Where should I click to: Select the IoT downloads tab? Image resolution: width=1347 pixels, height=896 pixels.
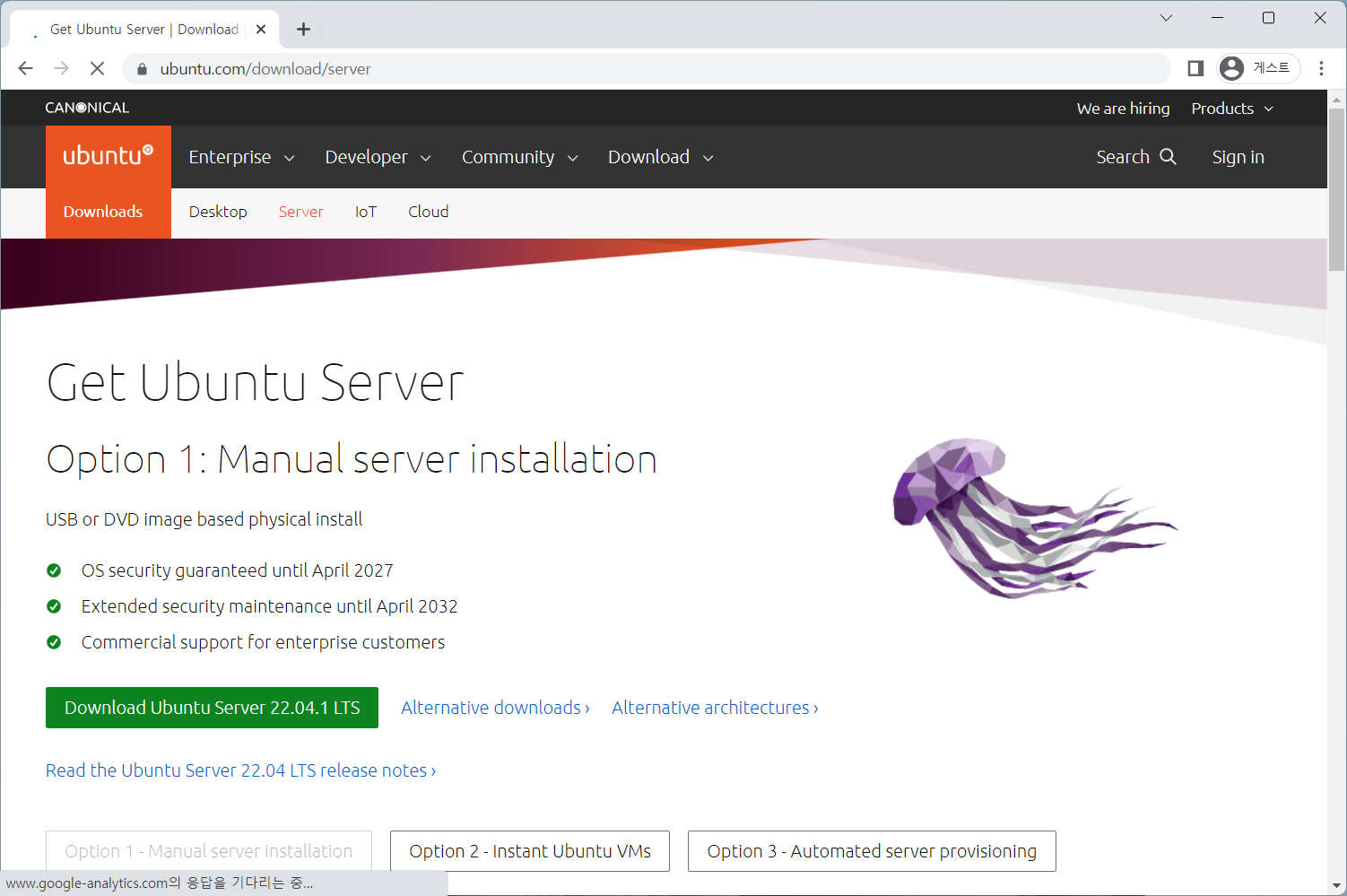click(x=366, y=212)
